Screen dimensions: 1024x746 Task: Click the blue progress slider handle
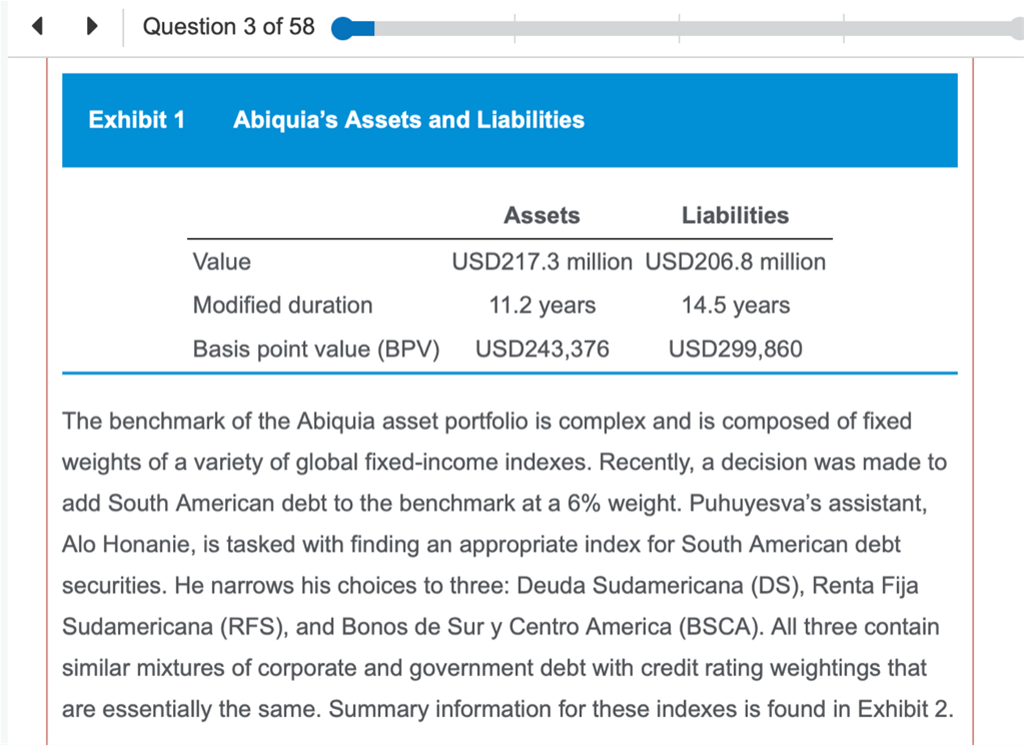point(342,28)
